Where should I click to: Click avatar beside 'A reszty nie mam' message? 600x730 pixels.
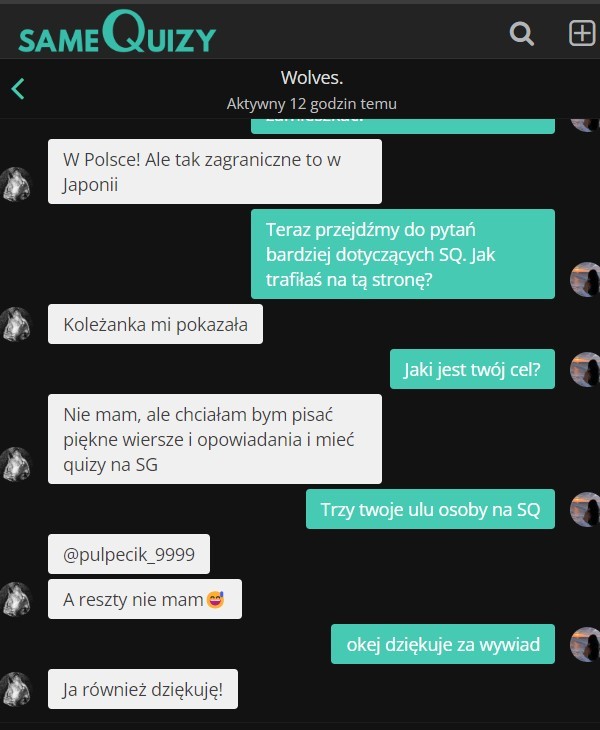coord(15,599)
